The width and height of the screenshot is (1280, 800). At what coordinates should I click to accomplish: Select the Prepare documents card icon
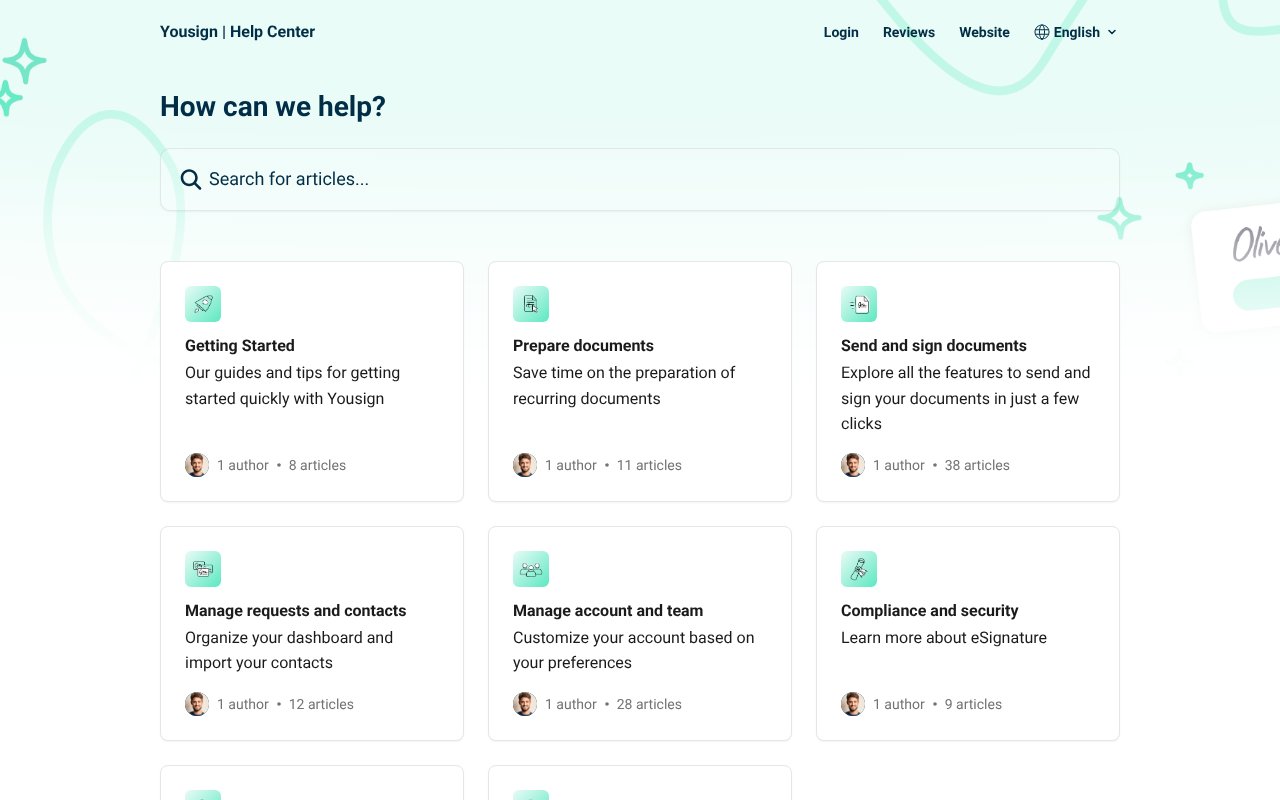[531, 304]
